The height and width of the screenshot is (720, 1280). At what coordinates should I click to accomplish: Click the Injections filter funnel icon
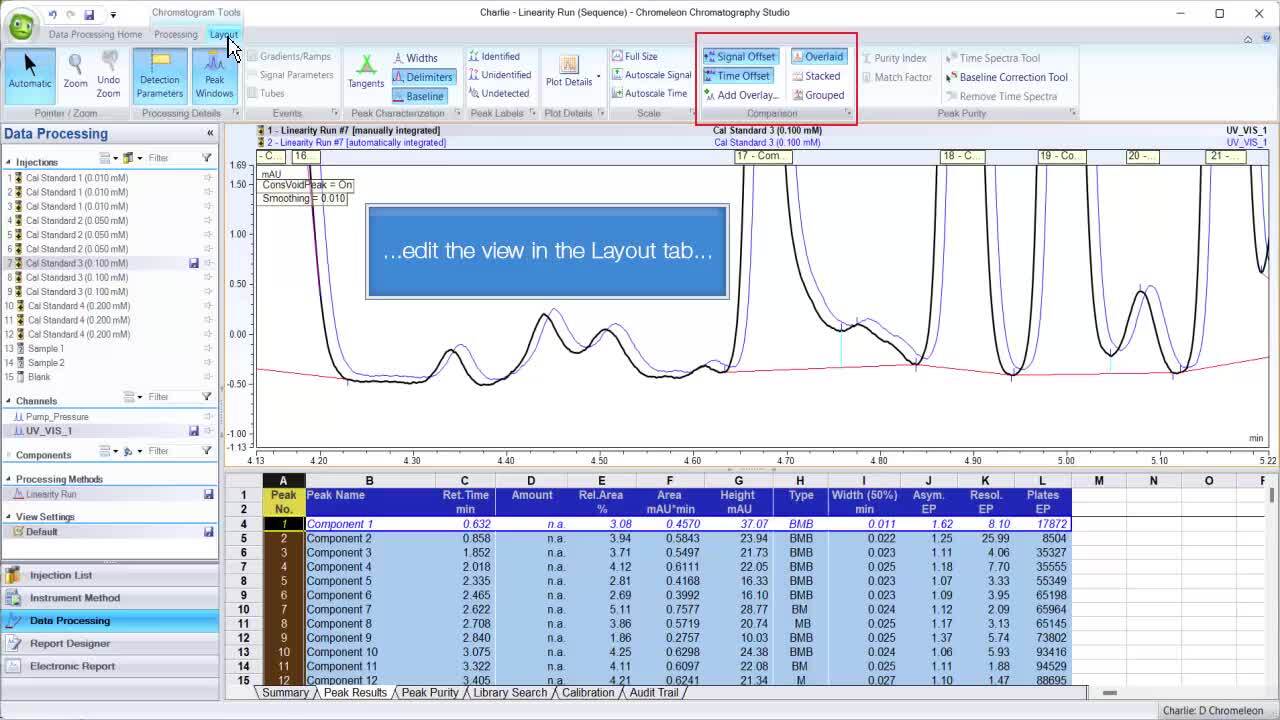pos(207,158)
